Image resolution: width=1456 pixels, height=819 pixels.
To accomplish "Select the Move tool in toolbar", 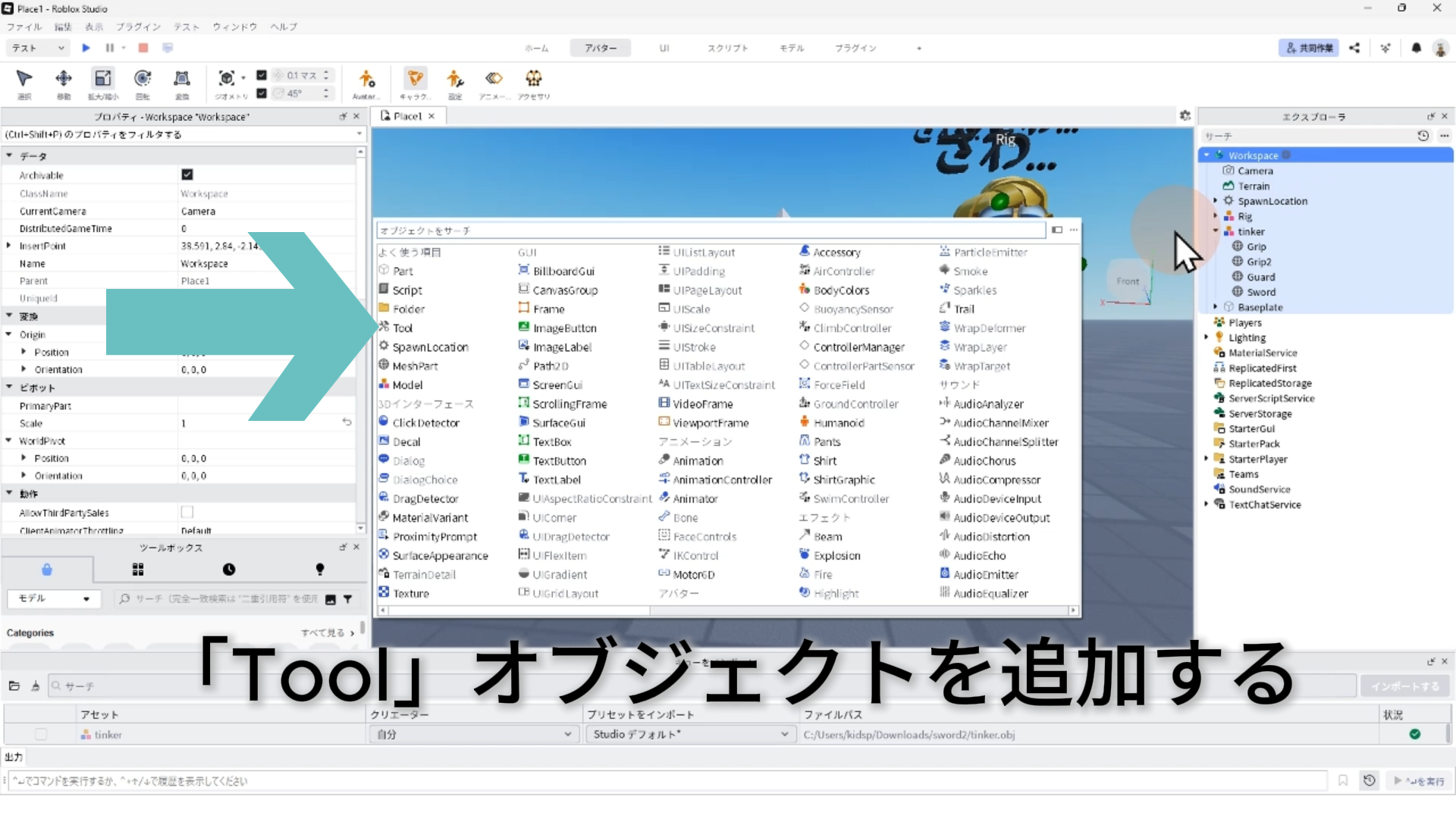I will pyautogui.click(x=64, y=79).
